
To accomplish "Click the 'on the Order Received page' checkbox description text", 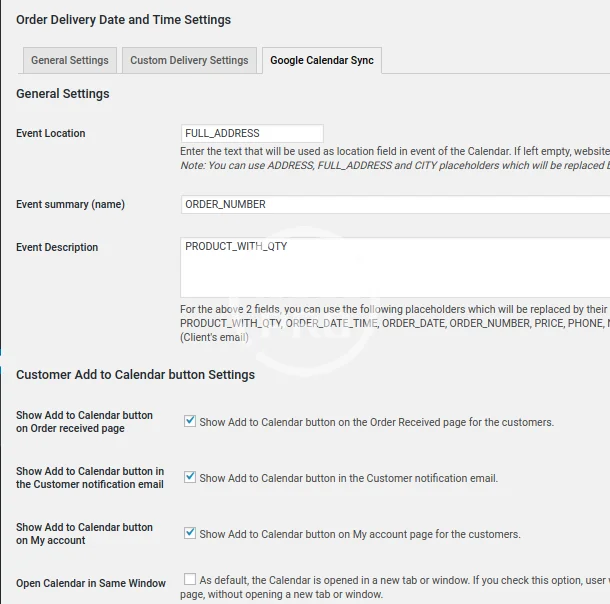I will click(376, 422).
